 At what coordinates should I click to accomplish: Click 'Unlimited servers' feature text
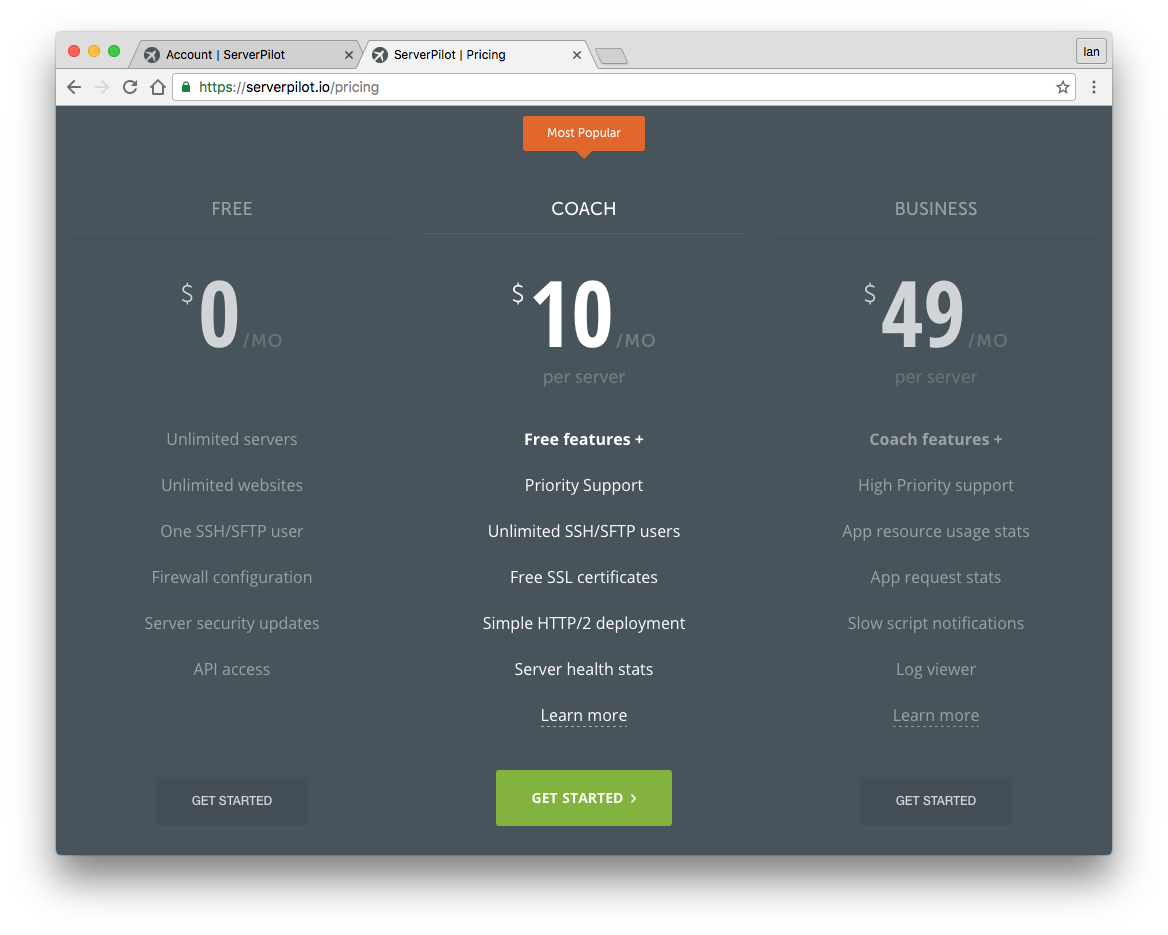tap(232, 440)
